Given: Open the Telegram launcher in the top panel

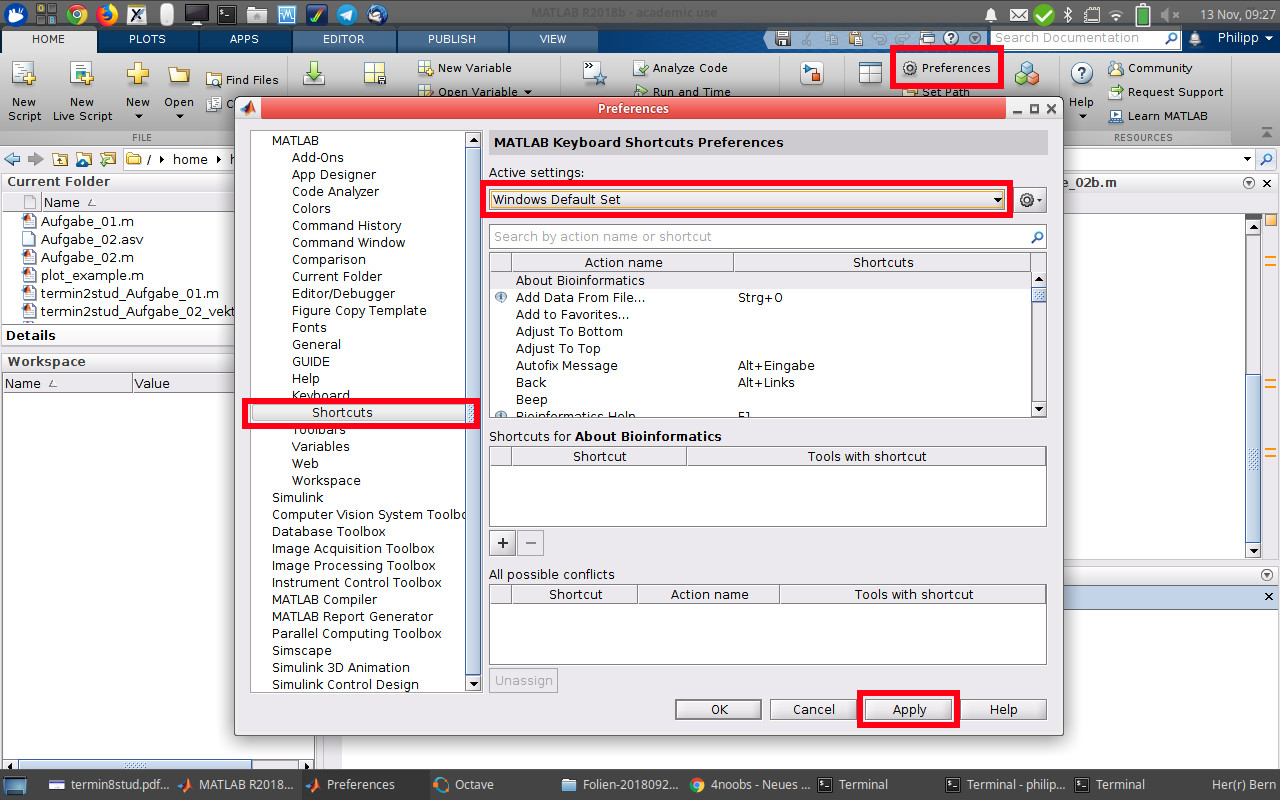Looking at the screenshot, I should point(346,14).
